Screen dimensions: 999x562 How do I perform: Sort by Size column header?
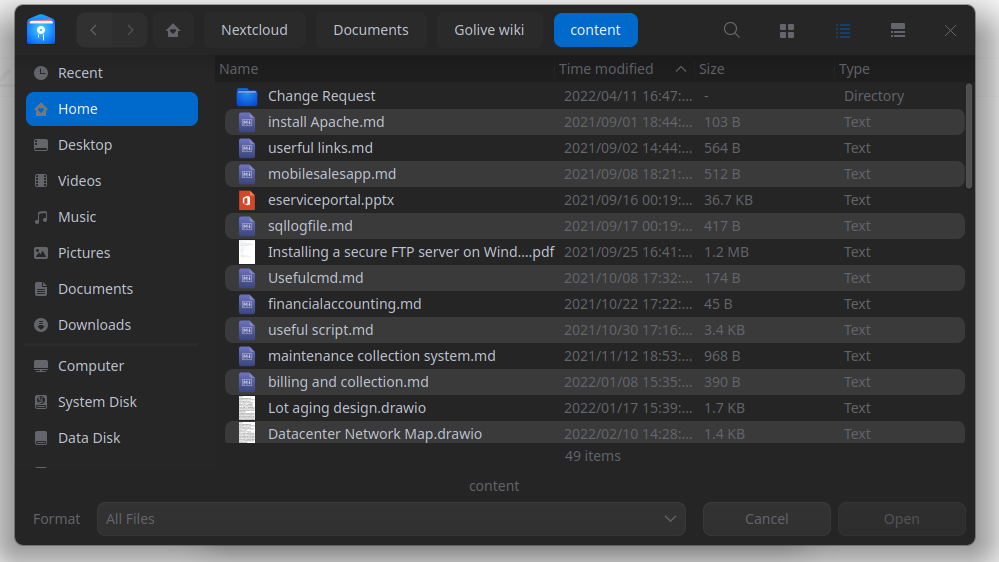coord(712,69)
